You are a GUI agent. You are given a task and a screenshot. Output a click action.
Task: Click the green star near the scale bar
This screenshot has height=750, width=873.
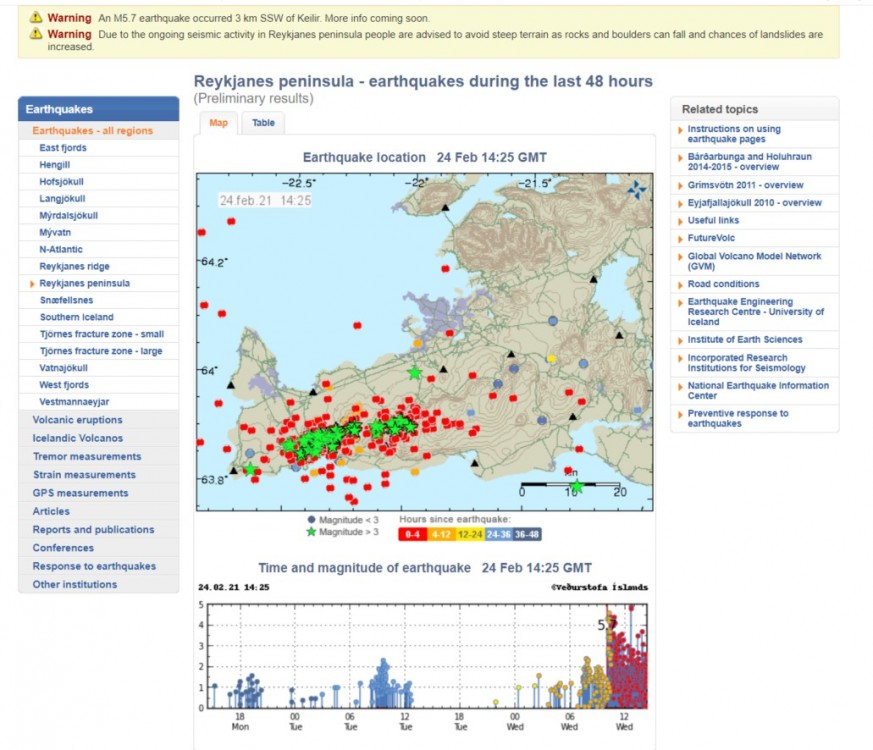[576, 487]
